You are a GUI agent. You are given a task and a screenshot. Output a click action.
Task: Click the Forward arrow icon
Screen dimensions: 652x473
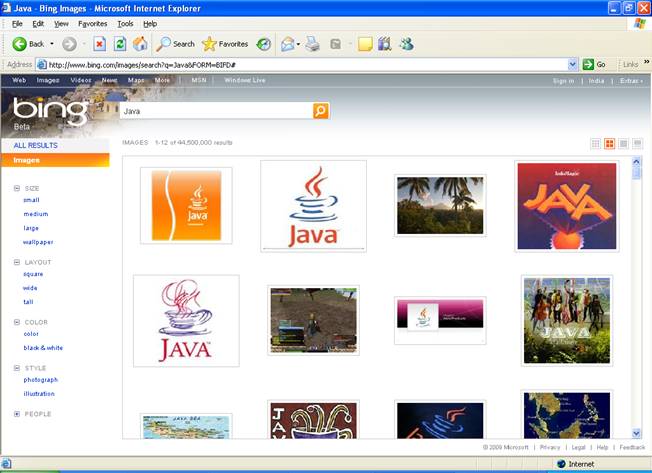(x=69, y=44)
